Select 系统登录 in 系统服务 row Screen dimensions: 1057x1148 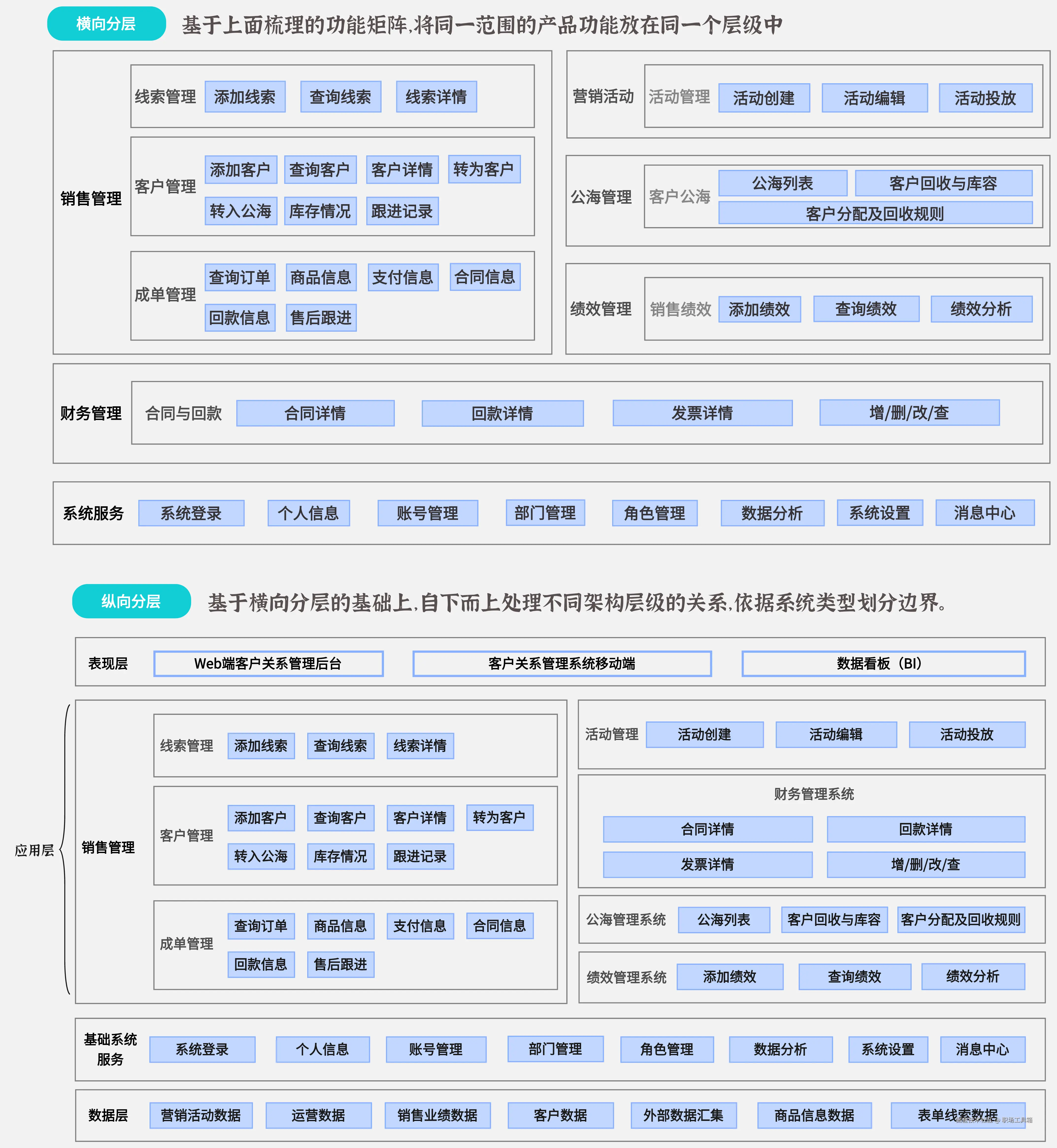coord(191,513)
